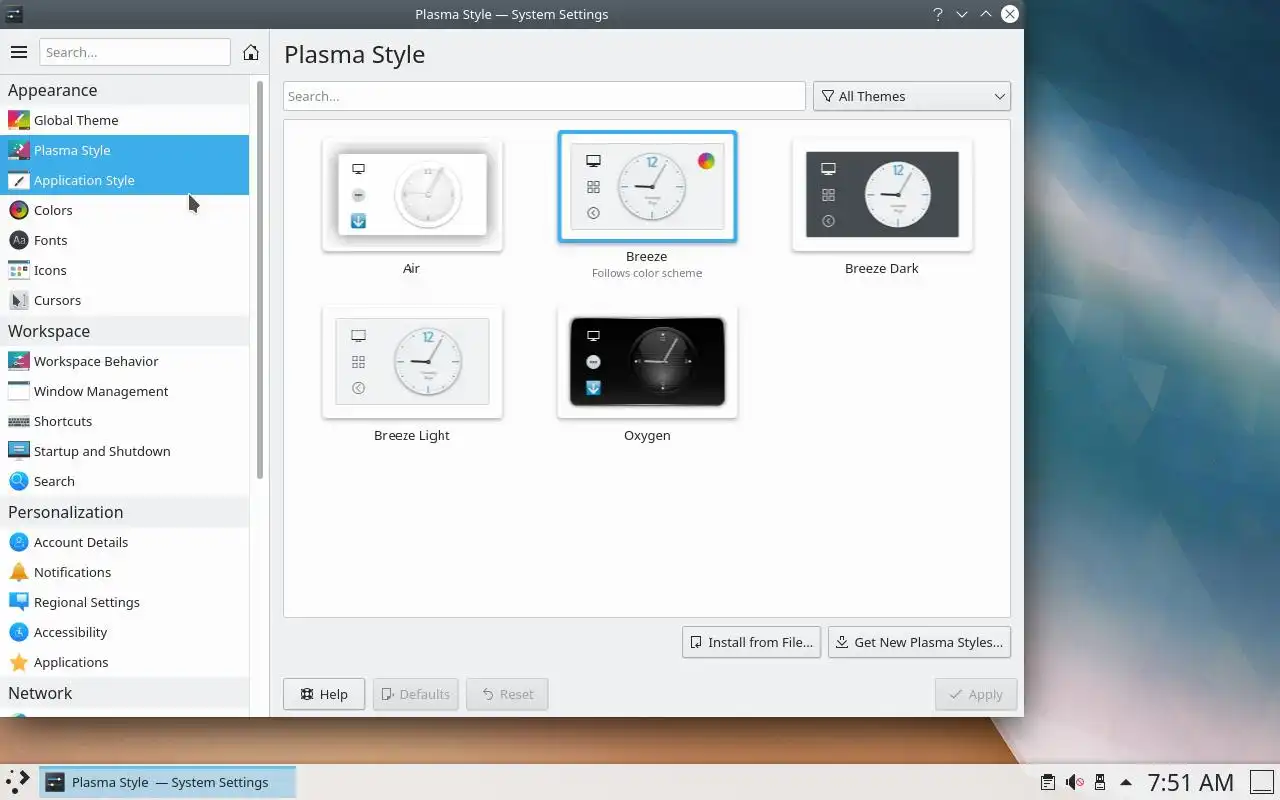Open Fonts settings in sidebar
This screenshot has width=1280, height=800.
tap(124, 240)
